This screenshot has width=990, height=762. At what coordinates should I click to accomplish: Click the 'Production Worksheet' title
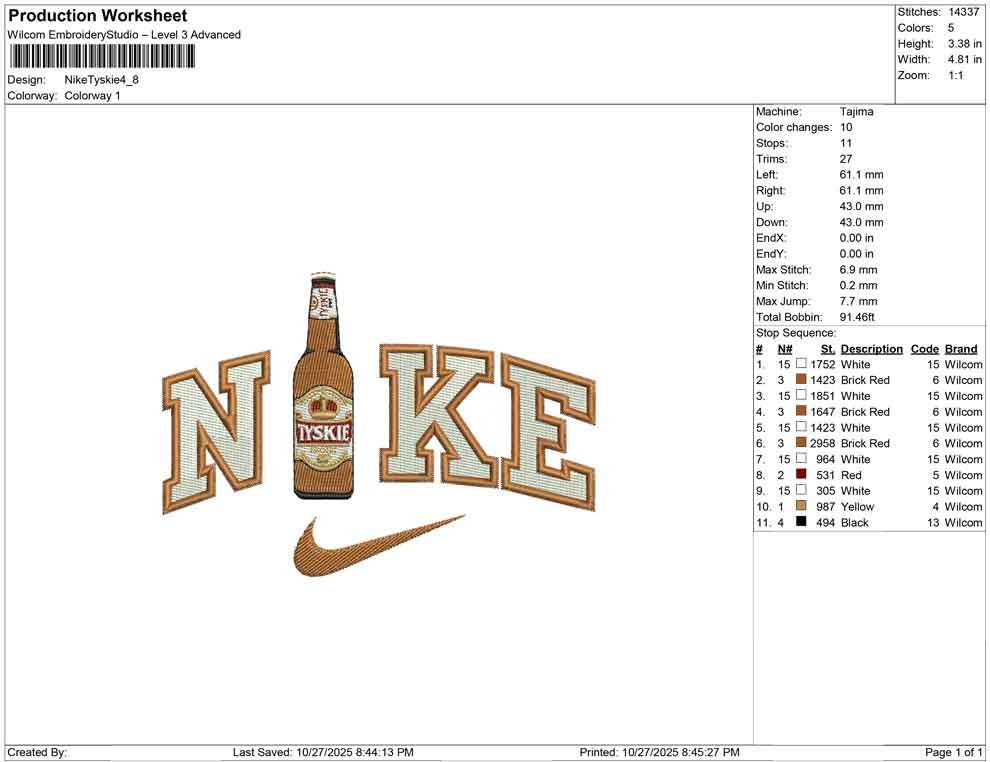[97, 15]
